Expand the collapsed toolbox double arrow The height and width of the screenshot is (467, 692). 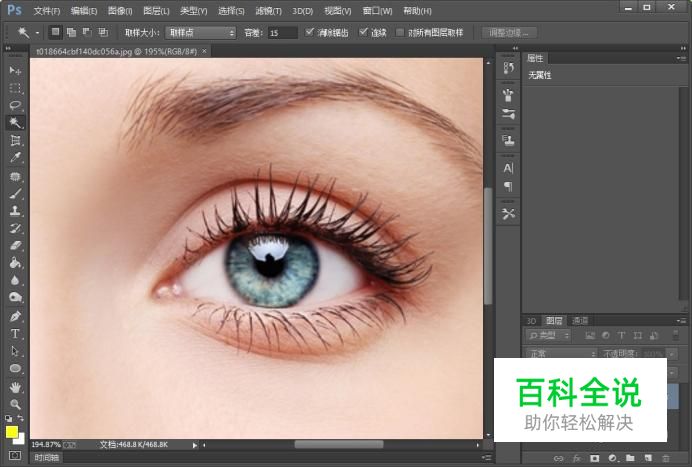click(8, 48)
